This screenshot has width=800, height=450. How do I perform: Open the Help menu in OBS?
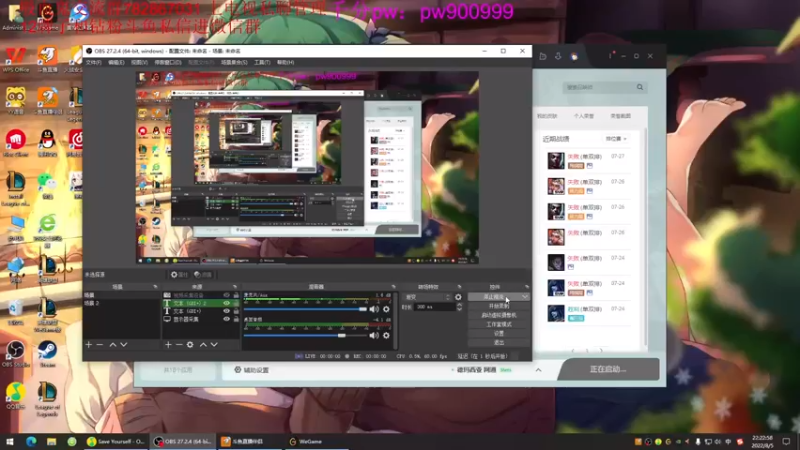click(x=285, y=62)
